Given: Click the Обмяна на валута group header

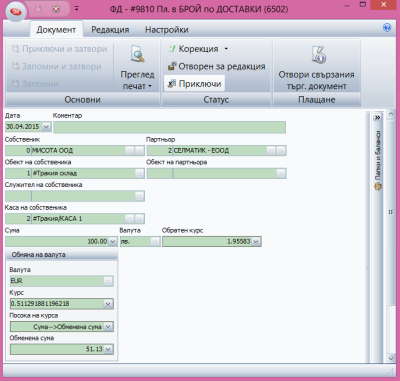Looking at the screenshot, I should (x=62, y=255).
